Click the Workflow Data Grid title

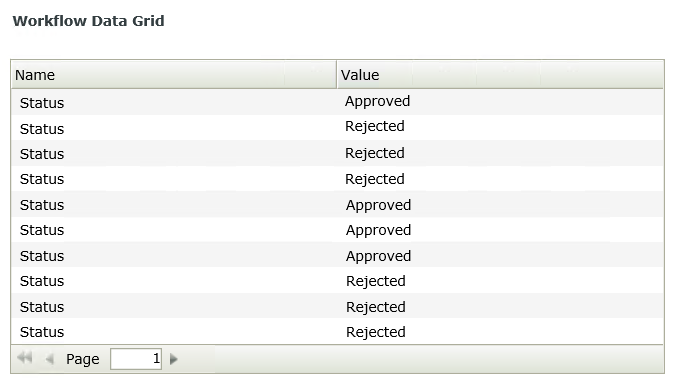click(88, 21)
